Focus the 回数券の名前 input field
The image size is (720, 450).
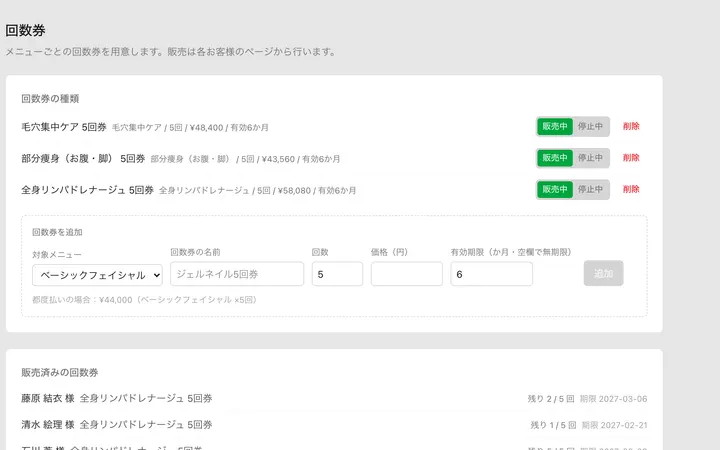tap(237, 274)
